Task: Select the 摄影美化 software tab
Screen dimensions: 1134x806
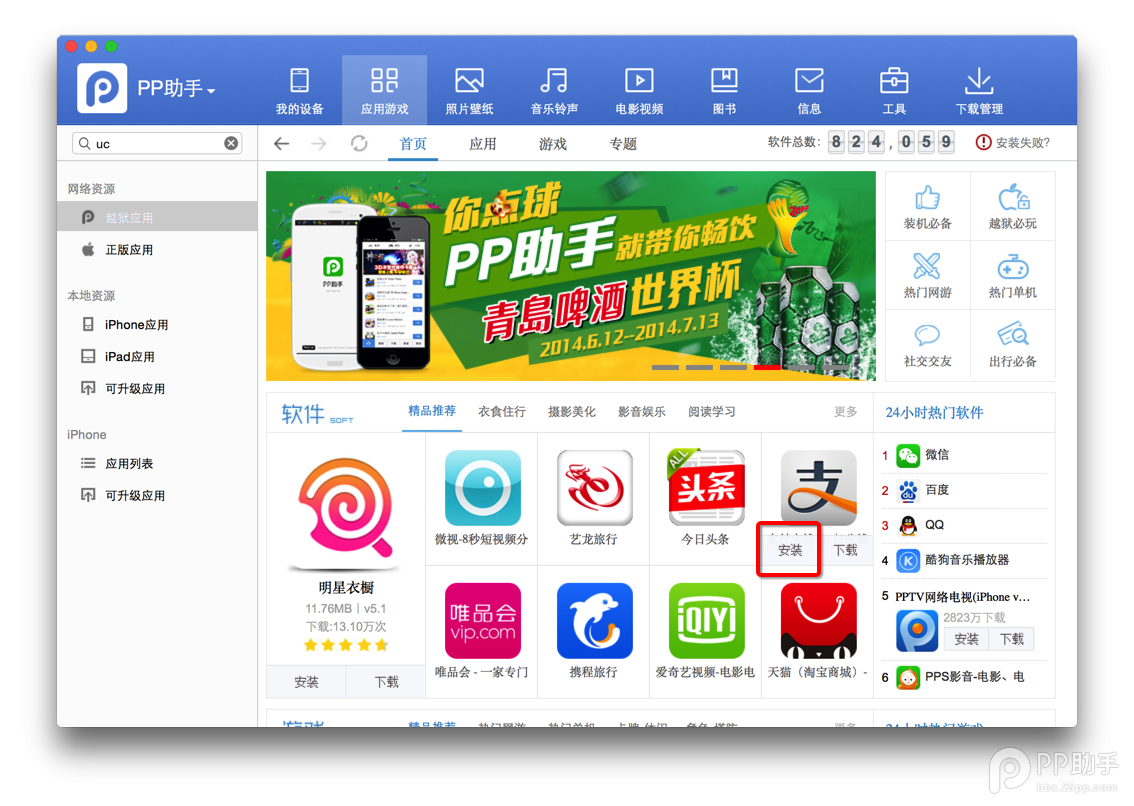Action: coord(571,411)
